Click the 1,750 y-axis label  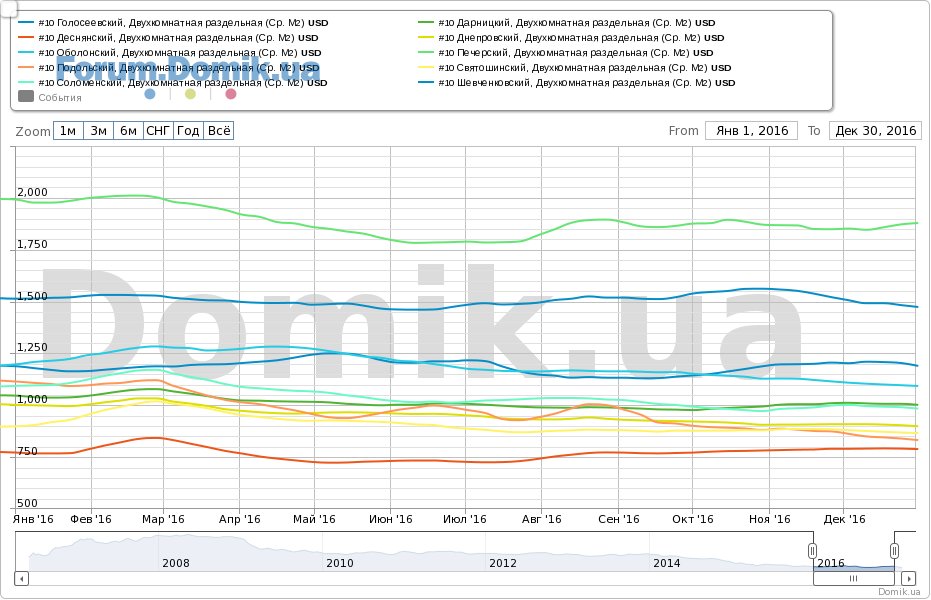[x=32, y=245]
